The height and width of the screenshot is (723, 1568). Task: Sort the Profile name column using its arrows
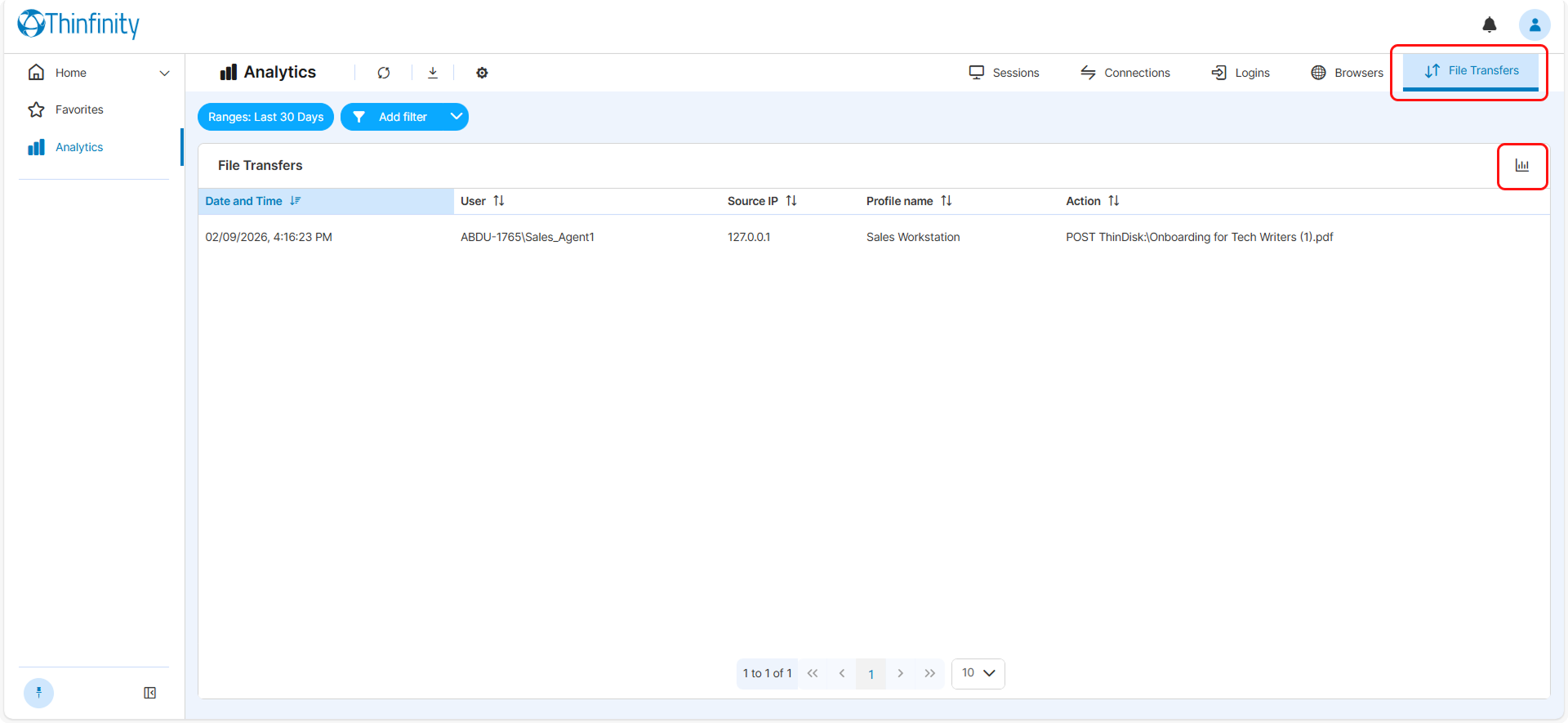tap(947, 201)
